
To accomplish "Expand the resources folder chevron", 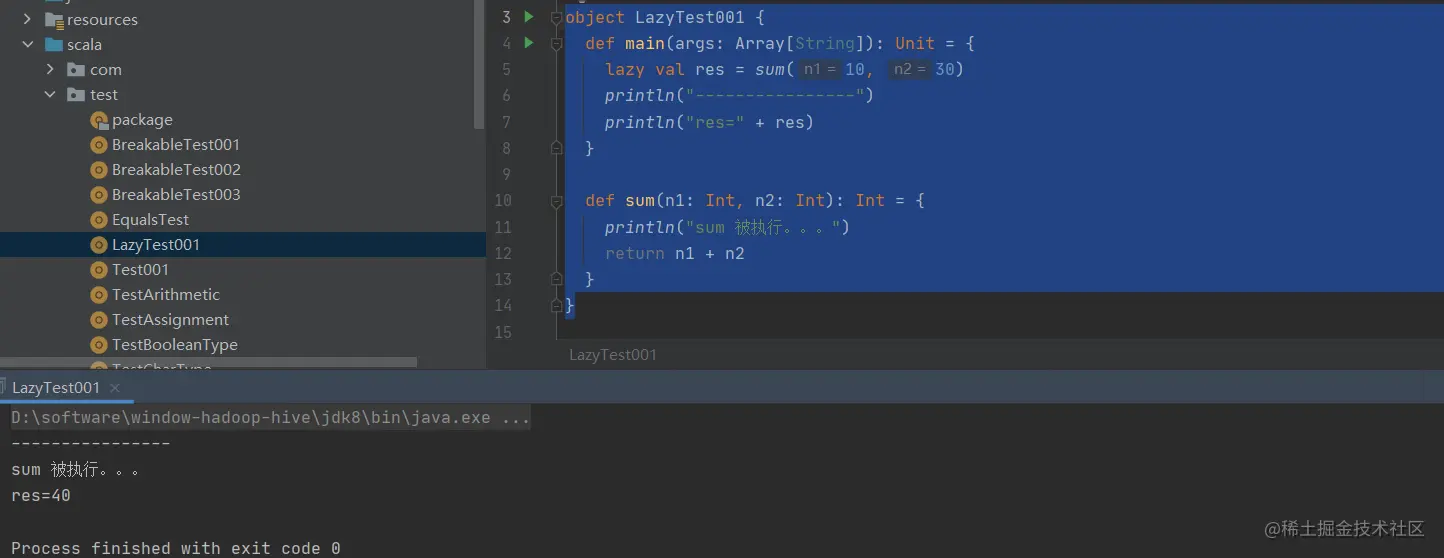I will pyautogui.click(x=27, y=19).
